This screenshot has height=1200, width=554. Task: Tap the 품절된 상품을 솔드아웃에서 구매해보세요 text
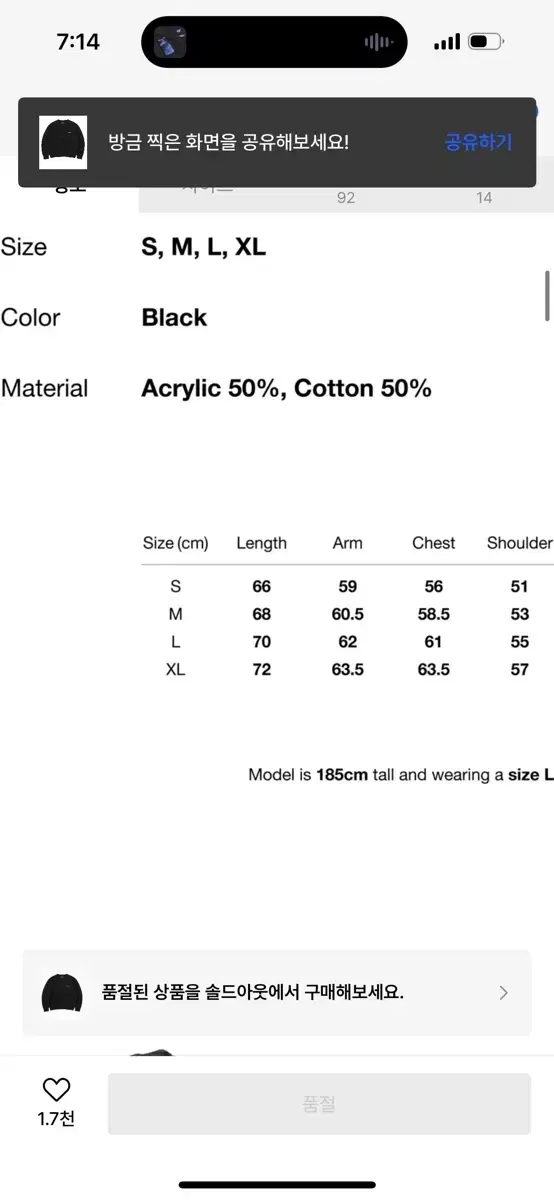coord(253,993)
